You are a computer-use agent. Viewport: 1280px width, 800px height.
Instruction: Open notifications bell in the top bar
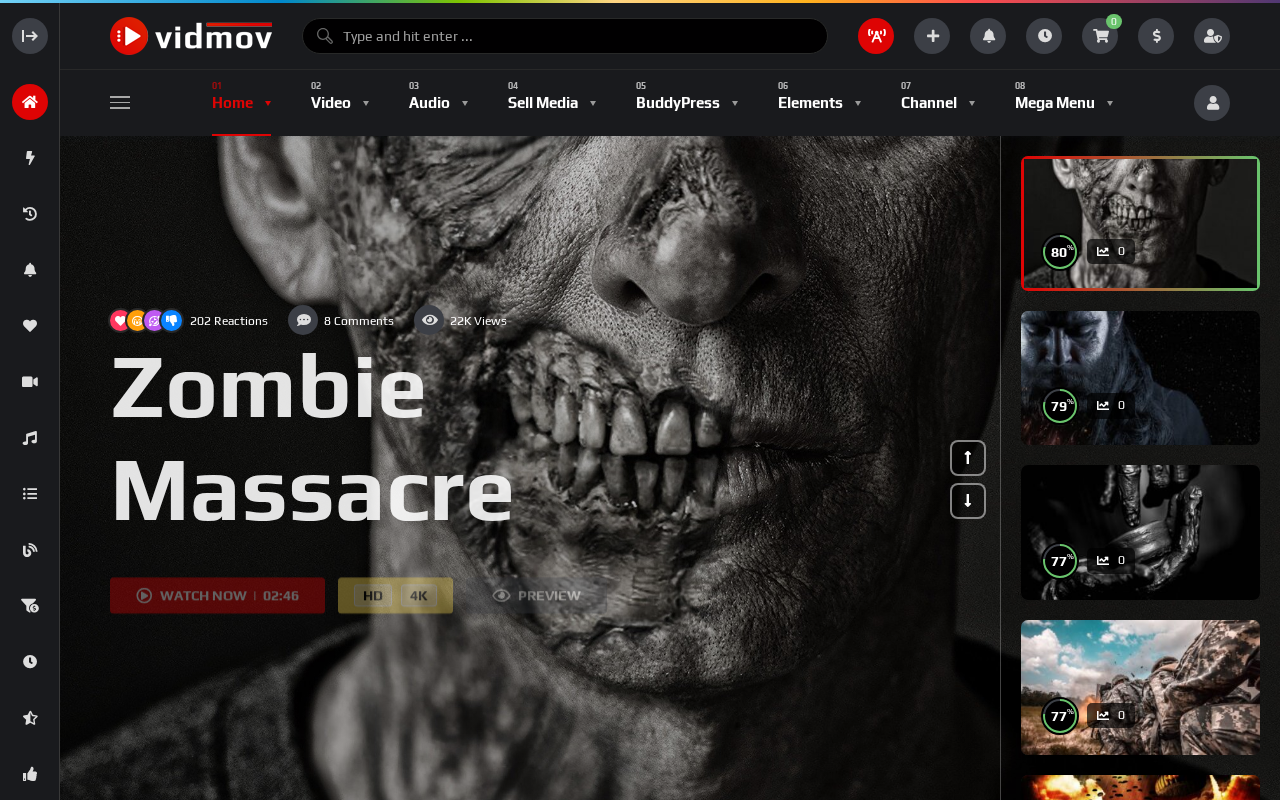click(x=988, y=36)
